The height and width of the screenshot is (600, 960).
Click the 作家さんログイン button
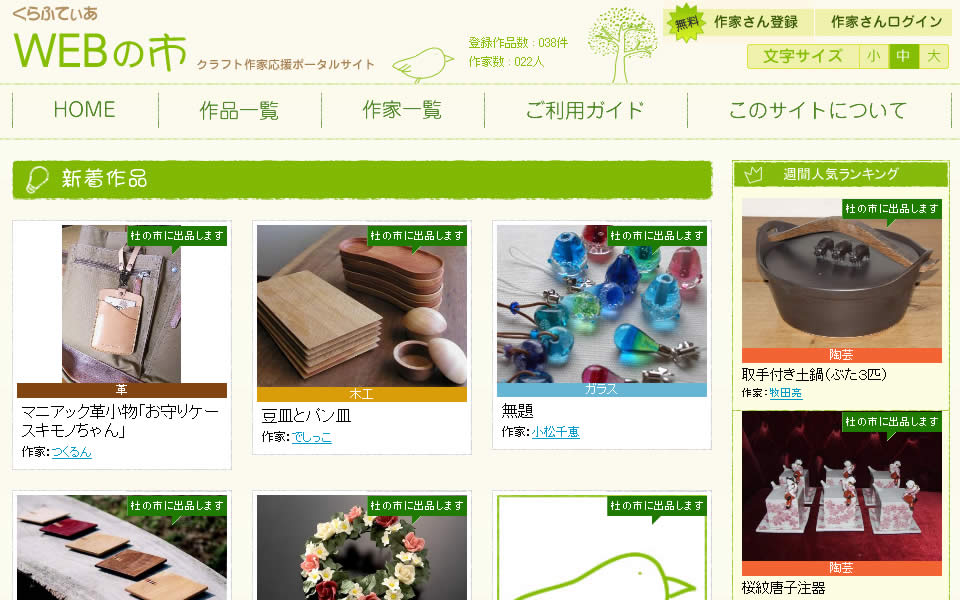click(x=887, y=22)
